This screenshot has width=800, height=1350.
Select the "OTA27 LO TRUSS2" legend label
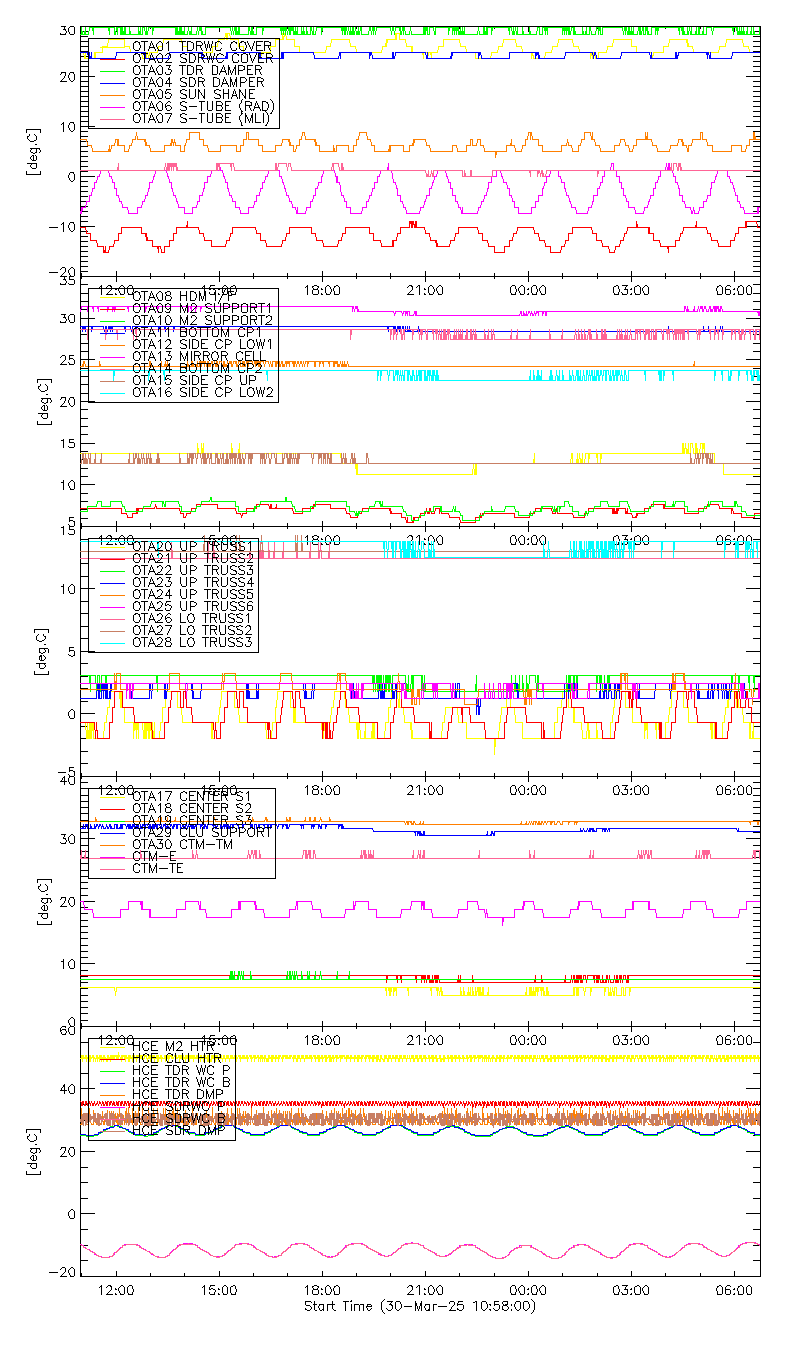[194, 630]
